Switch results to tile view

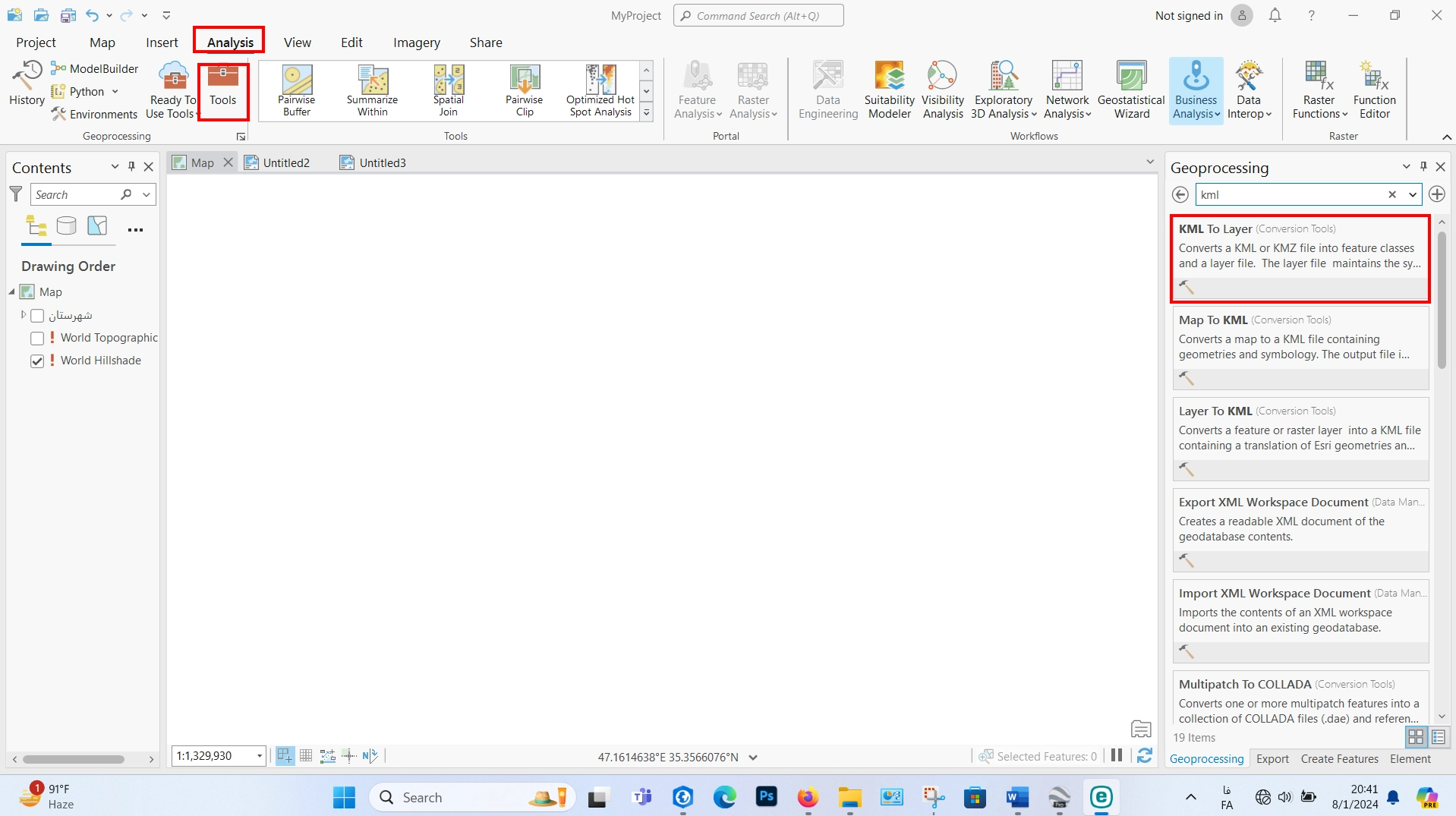pyautogui.click(x=1416, y=737)
